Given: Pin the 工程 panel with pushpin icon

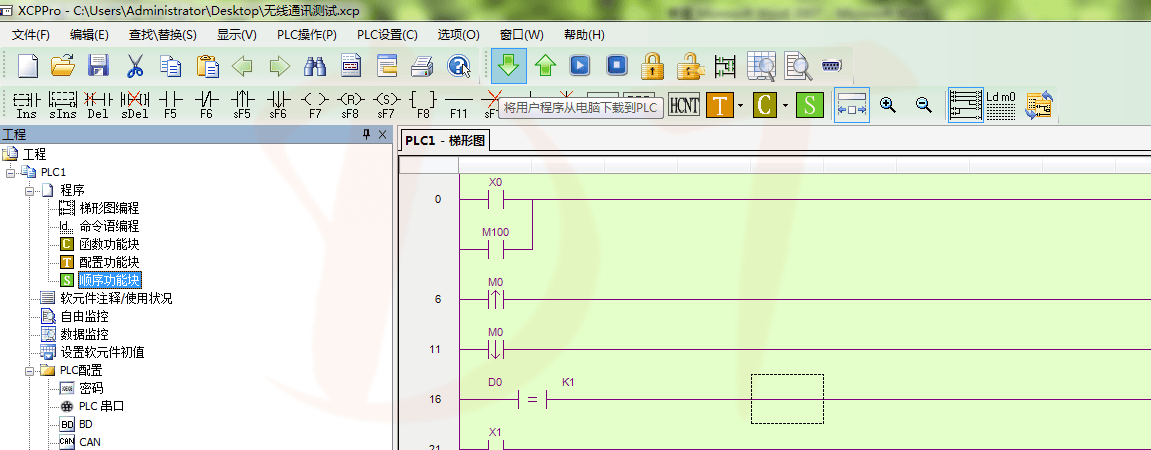Looking at the screenshot, I should point(366,134).
